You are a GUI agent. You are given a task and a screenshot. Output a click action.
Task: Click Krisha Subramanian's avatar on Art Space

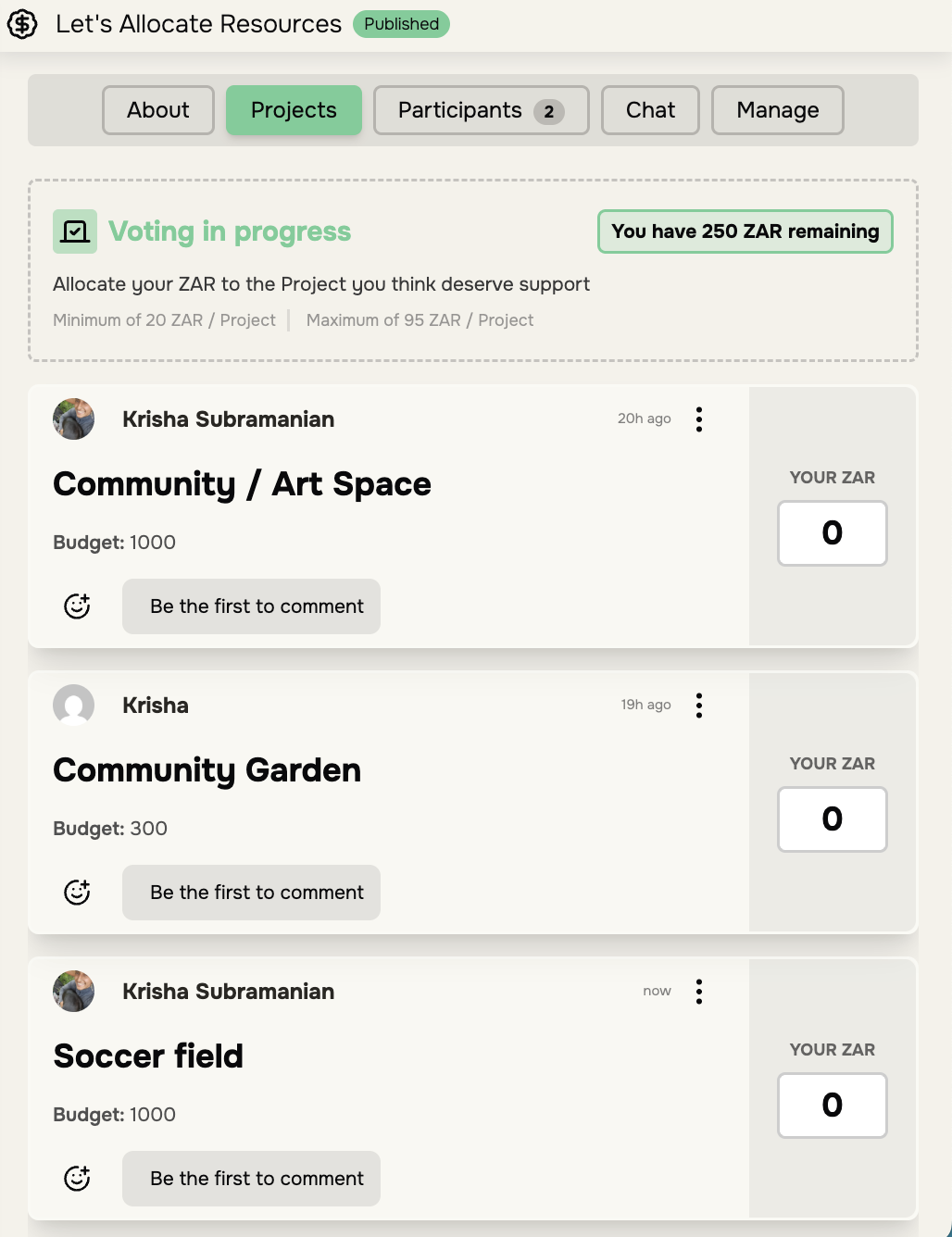tap(74, 419)
